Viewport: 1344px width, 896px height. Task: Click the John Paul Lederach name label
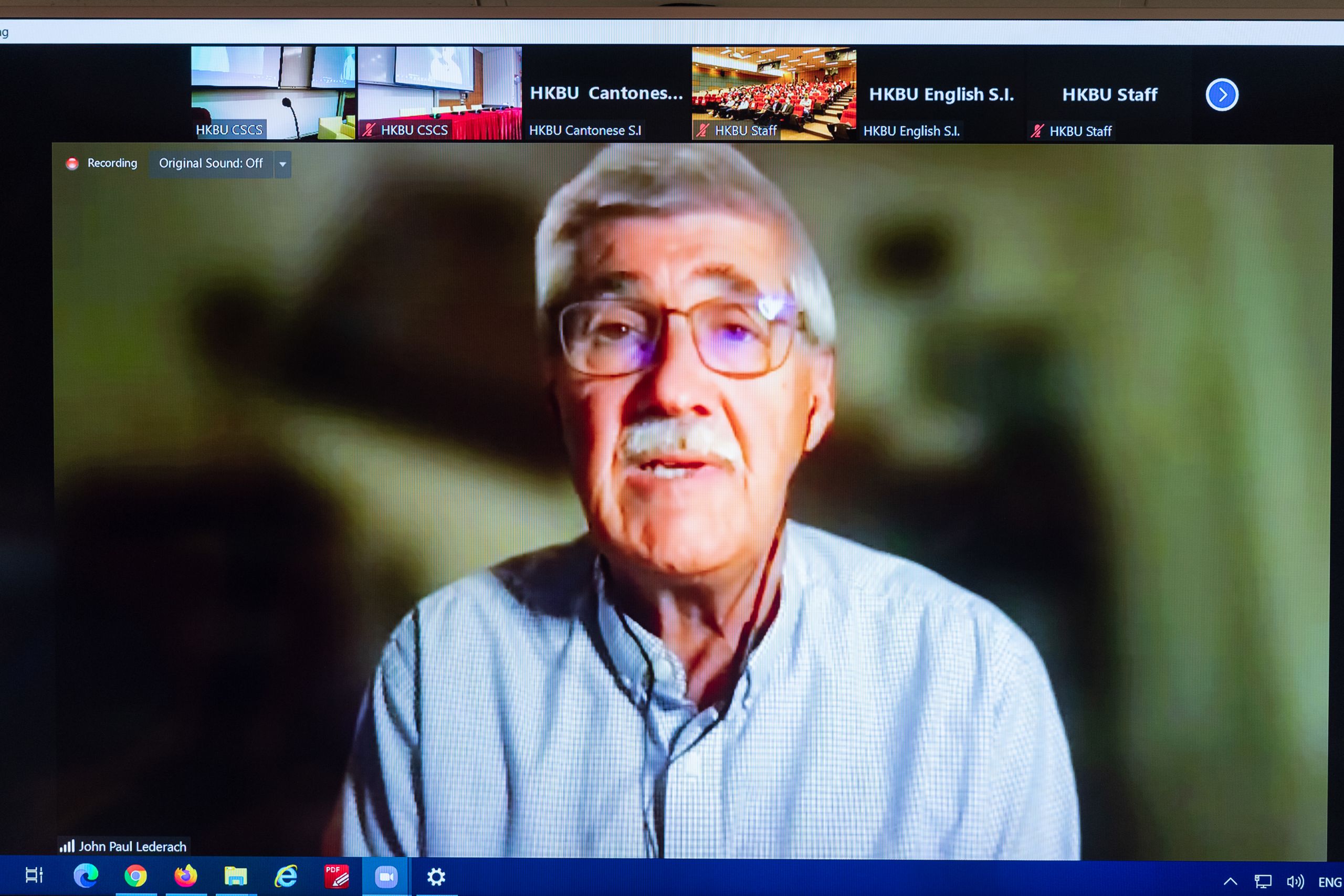coord(133,846)
